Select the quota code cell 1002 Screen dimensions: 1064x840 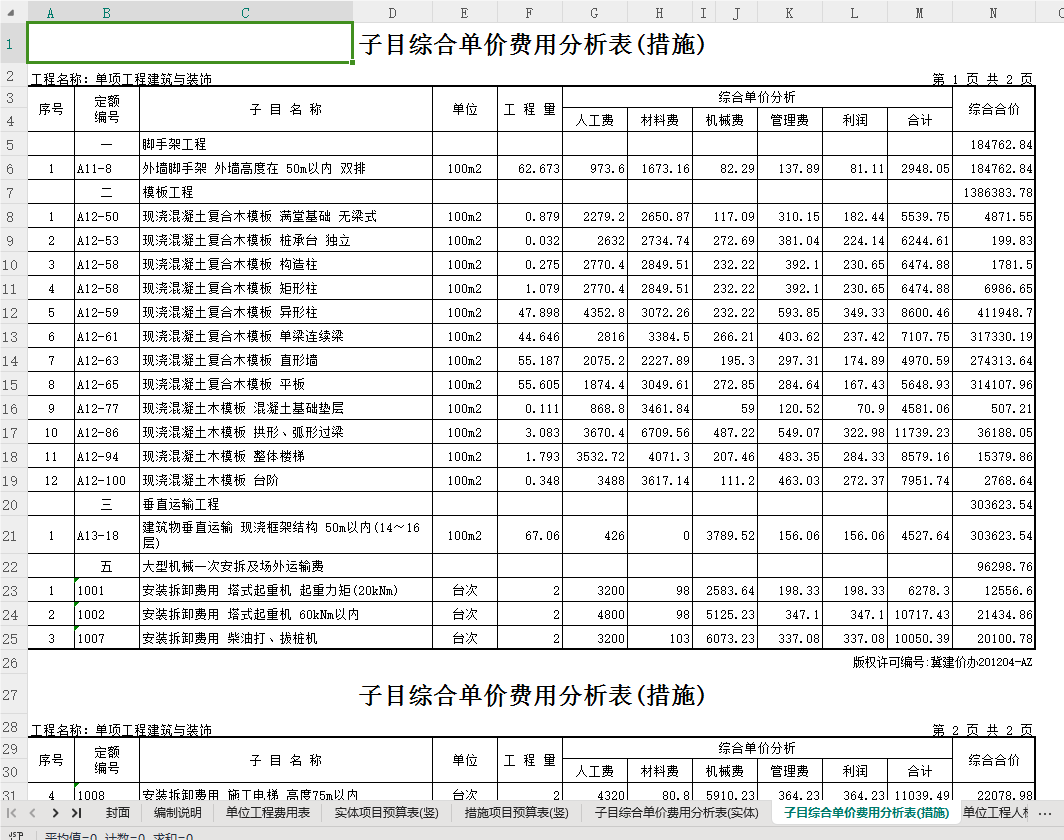[x=107, y=615]
